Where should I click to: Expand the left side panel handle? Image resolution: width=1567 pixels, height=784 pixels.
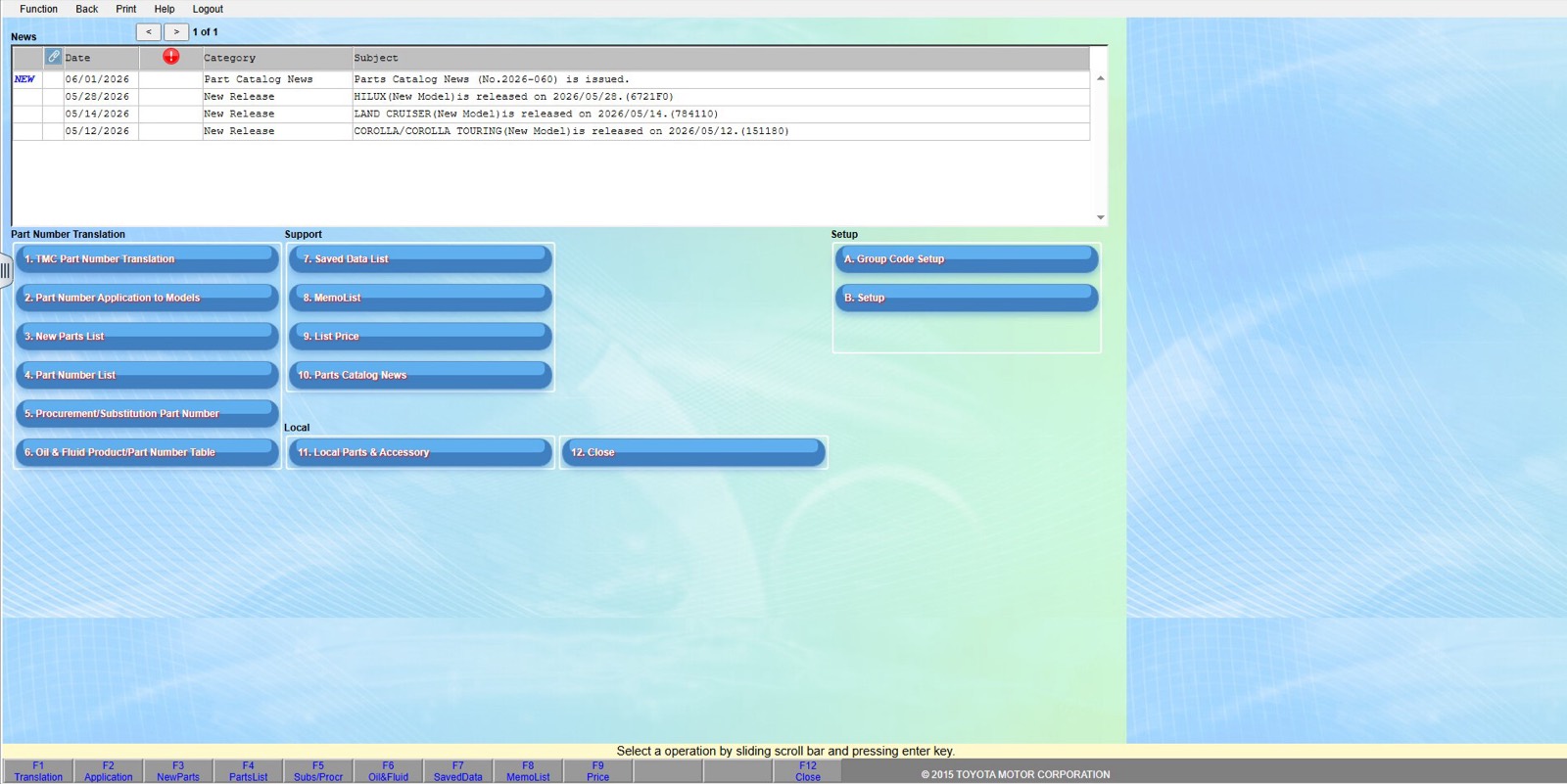click(x=5, y=270)
